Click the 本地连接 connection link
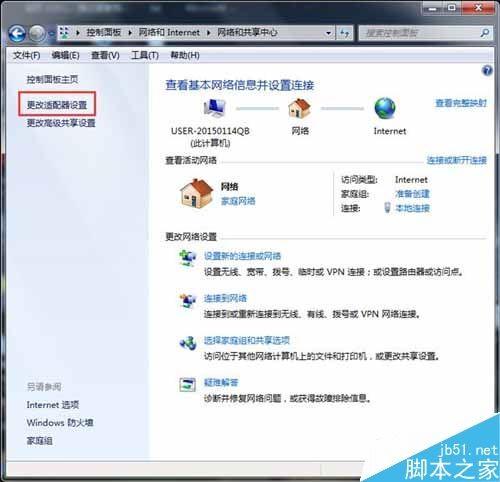500x482 pixels. (x=412, y=208)
